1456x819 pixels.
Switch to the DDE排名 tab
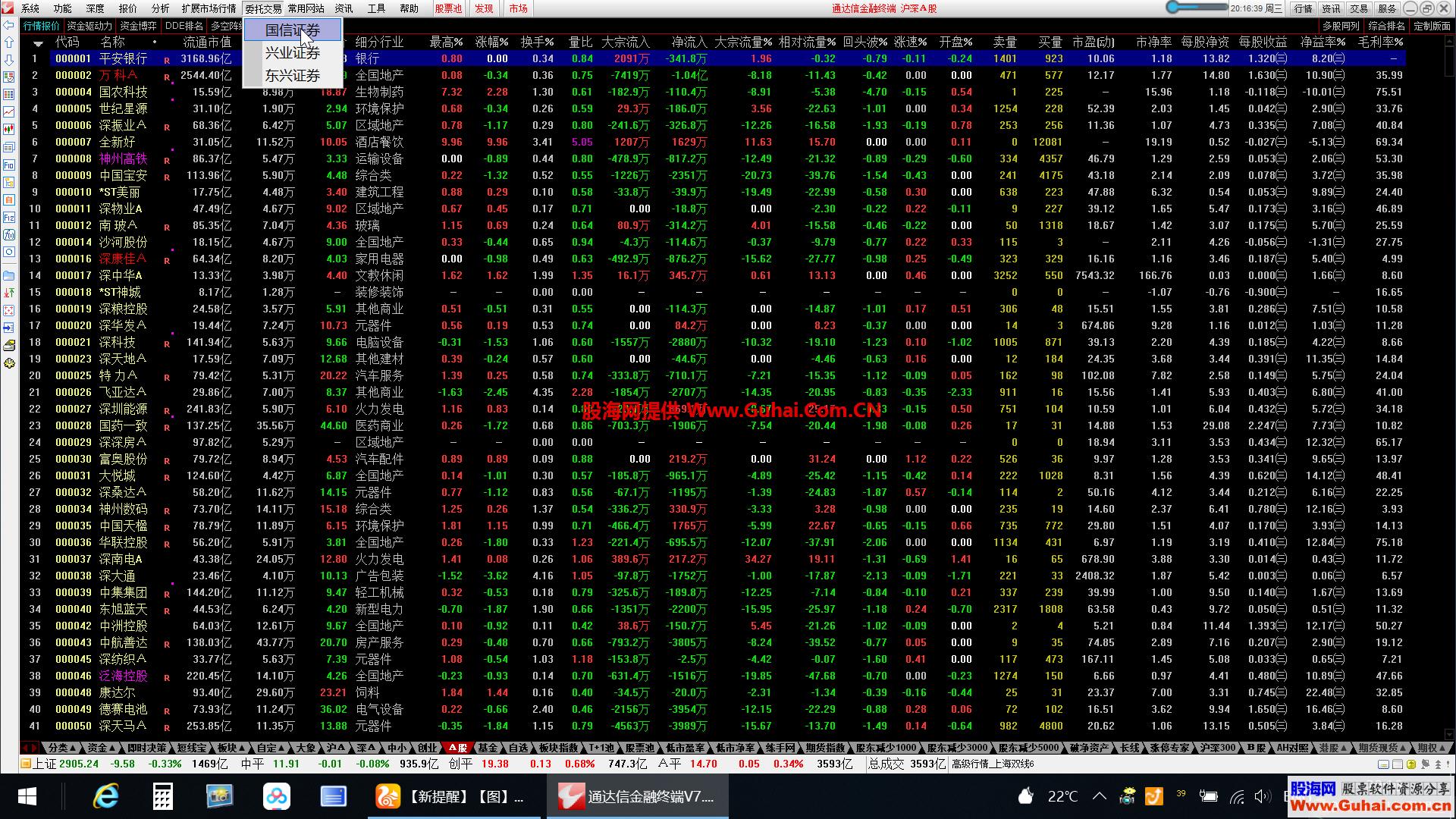184,26
